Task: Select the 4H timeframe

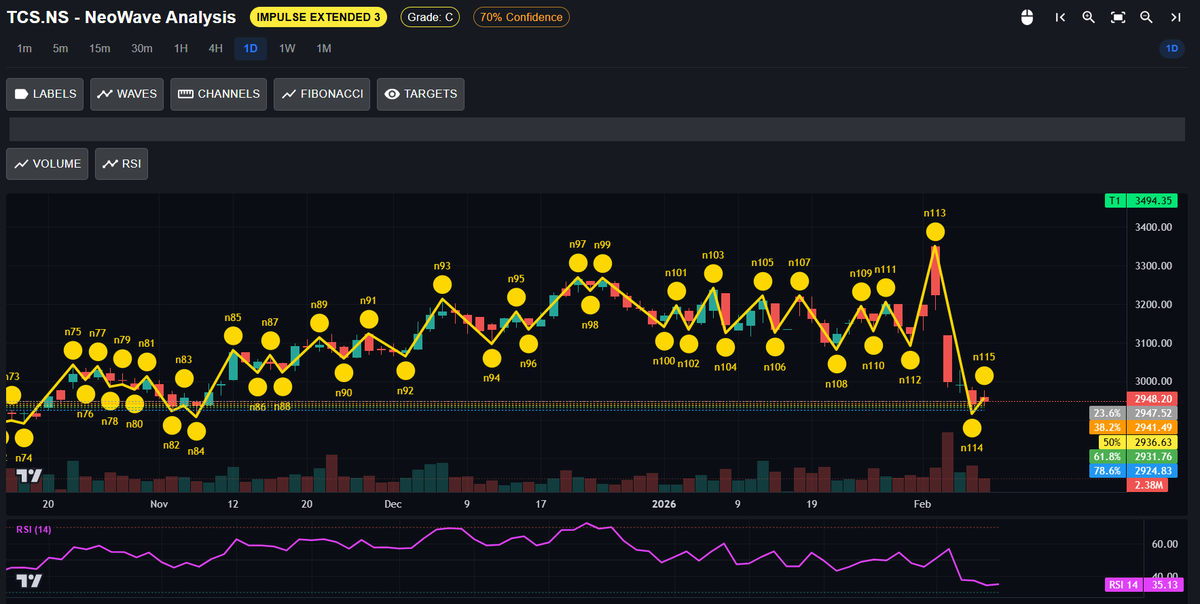Action: (215, 48)
